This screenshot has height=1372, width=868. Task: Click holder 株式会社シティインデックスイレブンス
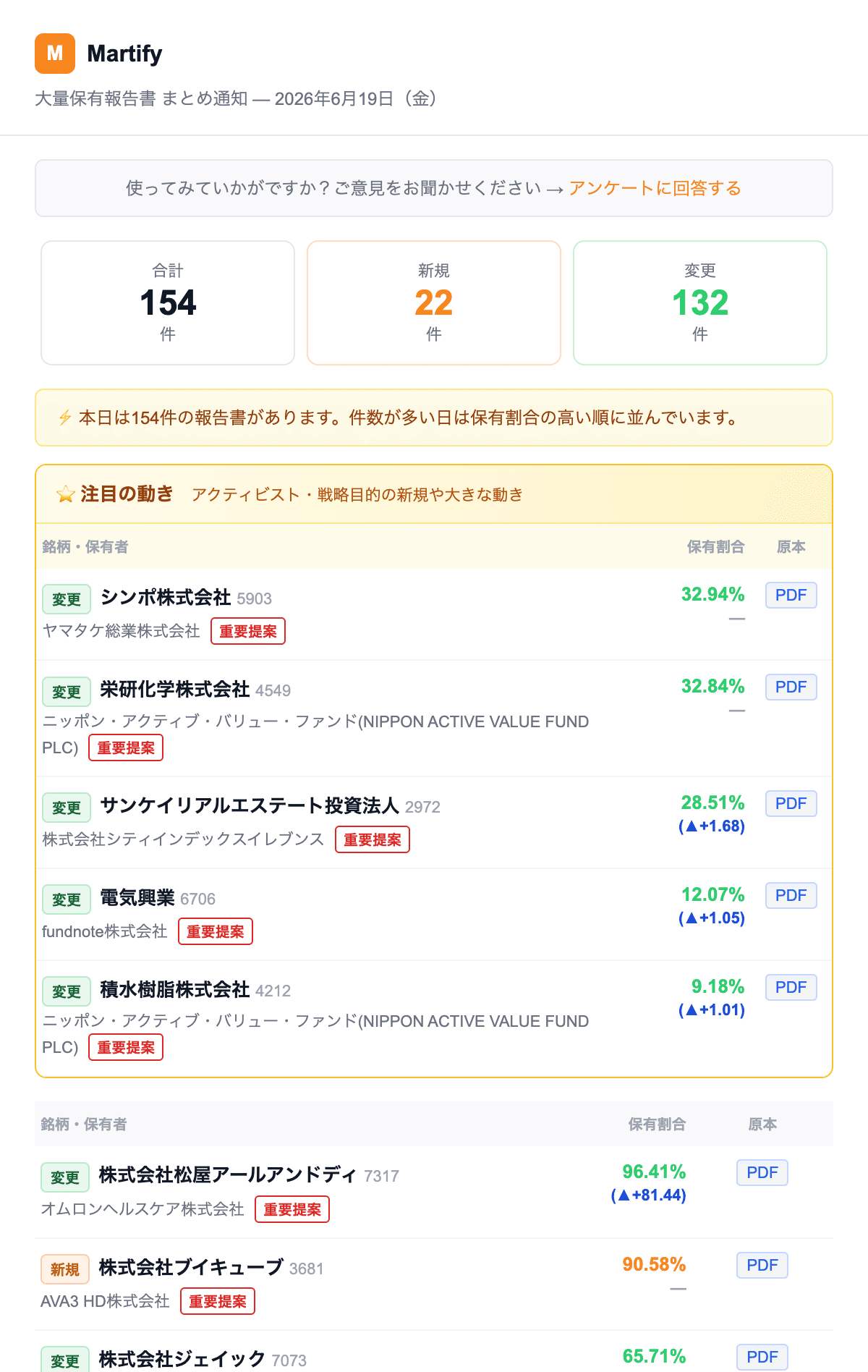(x=183, y=839)
